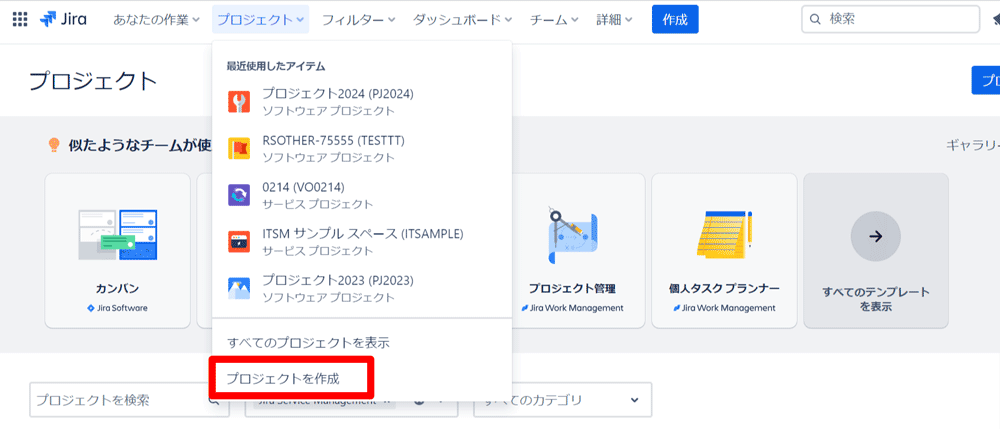1000x429 pixels.
Task: Open the 詳細 dropdown menu
Action: (614, 20)
